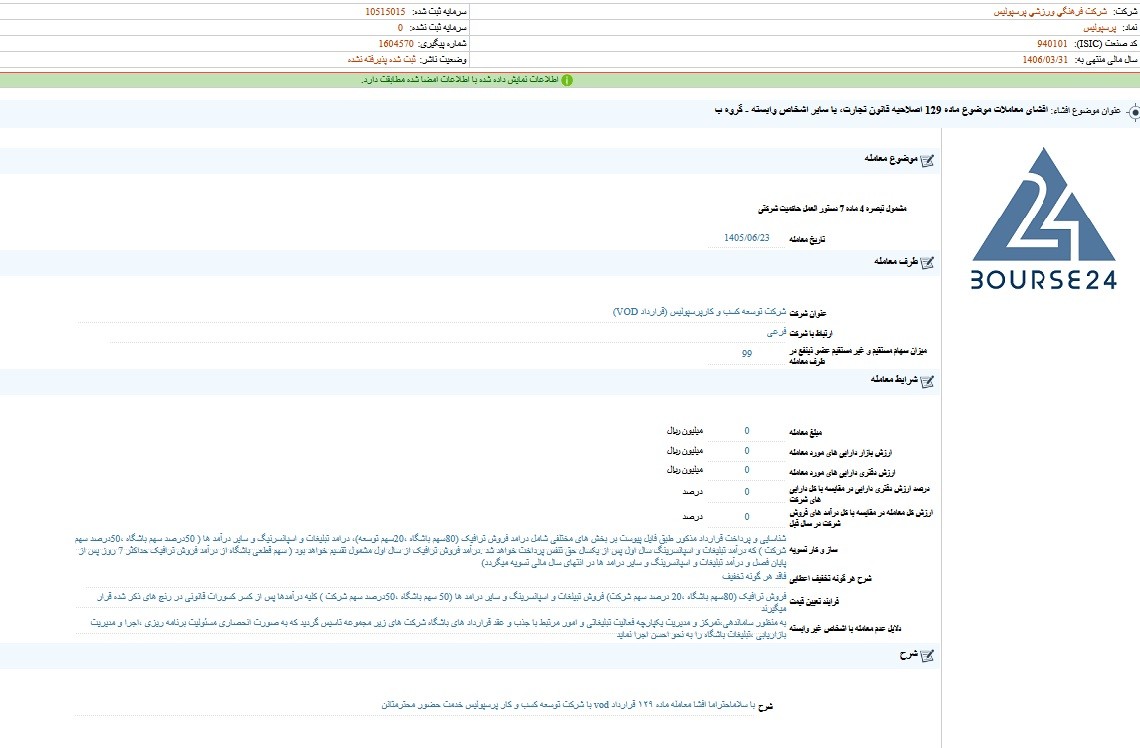Click درصد ارزش دفتری دارایی percentage value 0
Screen dimensions: 1140x748
click(x=747, y=492)
